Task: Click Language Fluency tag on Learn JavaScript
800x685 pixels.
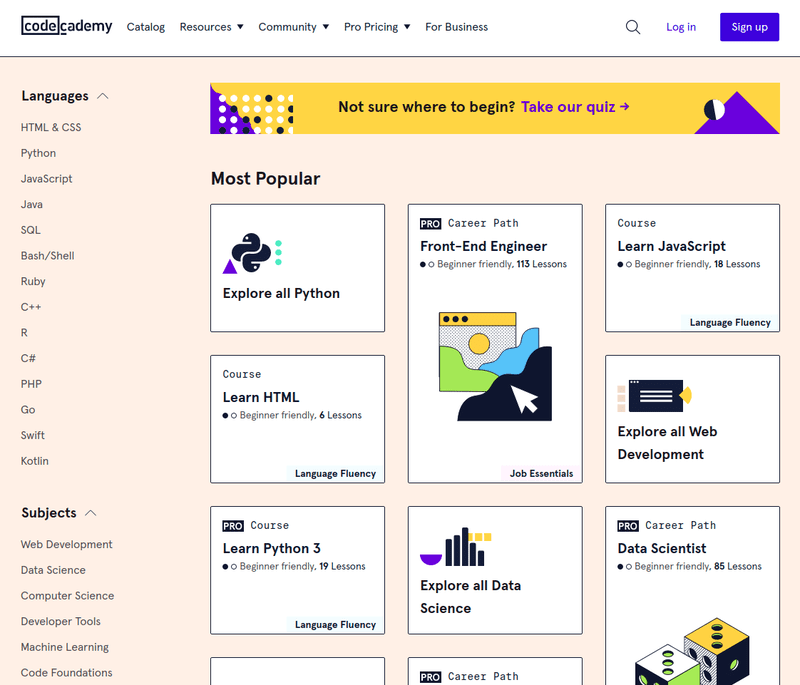Action: coord(730,322)
